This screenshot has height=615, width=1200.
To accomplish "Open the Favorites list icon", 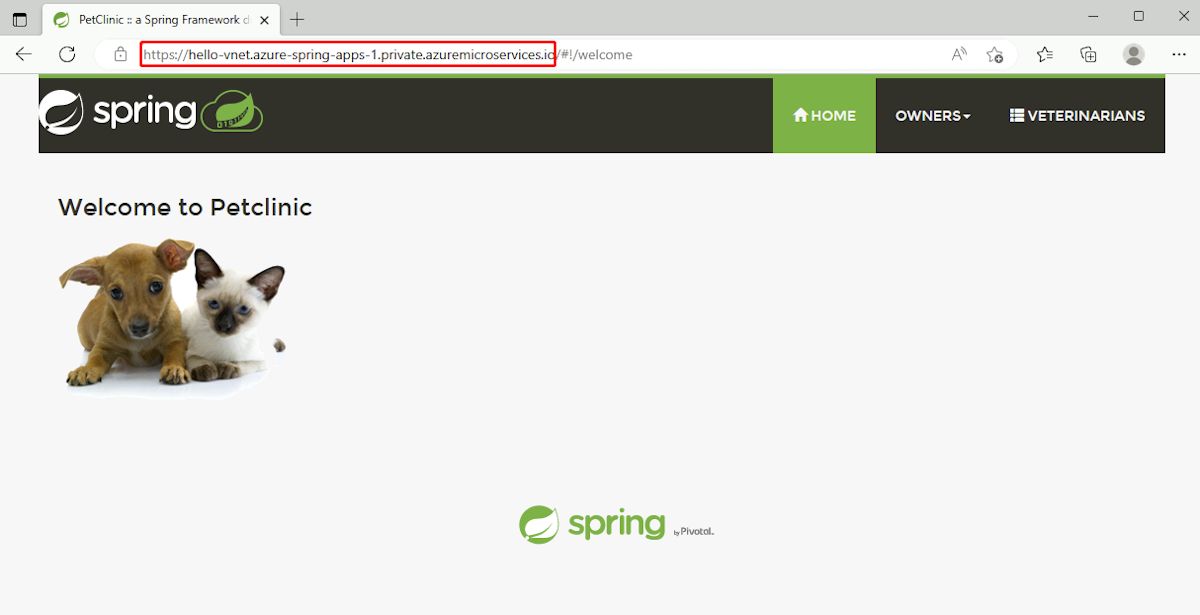I will [x=1045, y=54].
